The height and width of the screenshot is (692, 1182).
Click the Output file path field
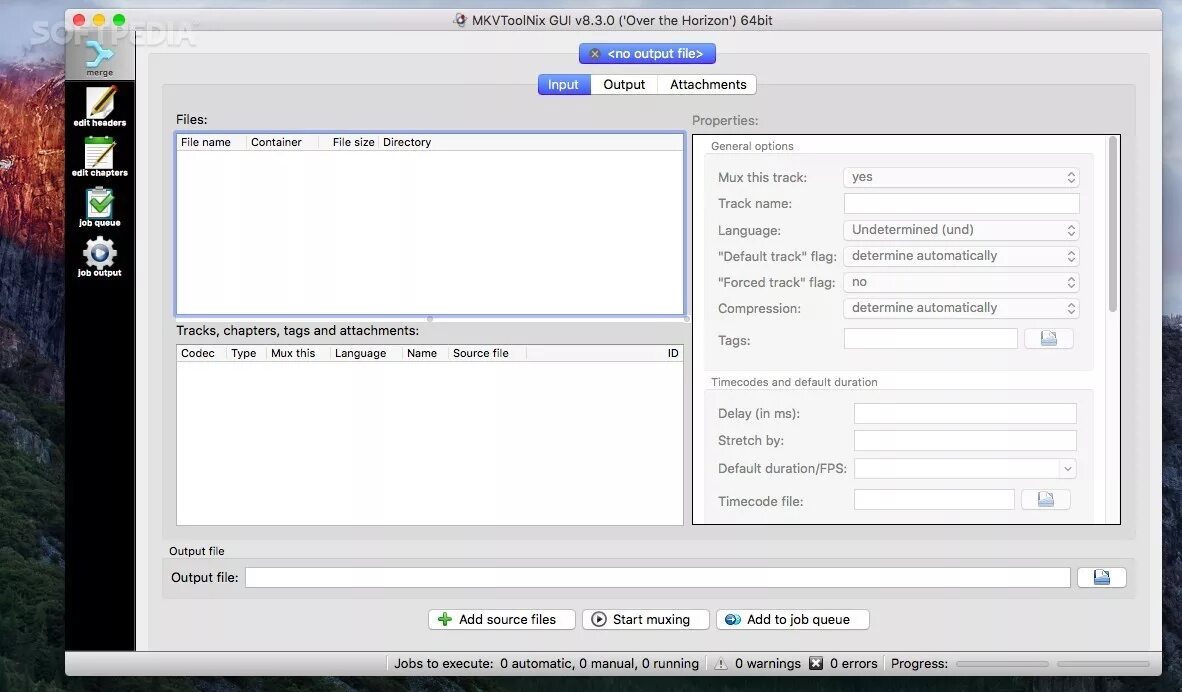(x=657, y=577)
